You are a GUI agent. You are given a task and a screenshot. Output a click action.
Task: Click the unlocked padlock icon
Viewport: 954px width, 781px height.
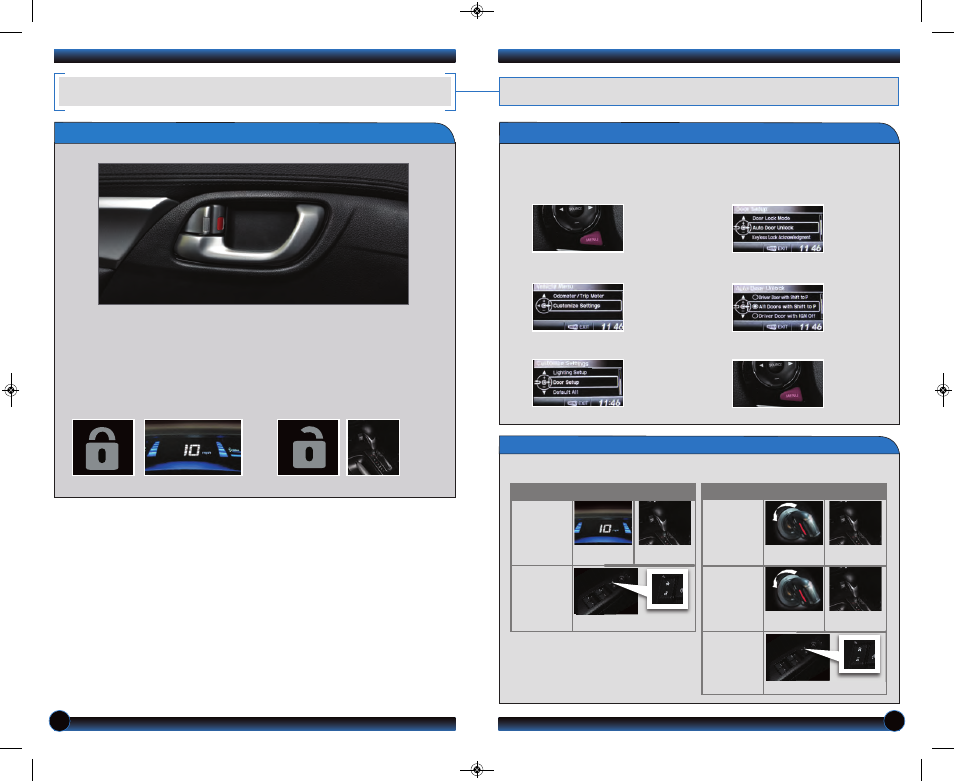pyautogui.click(x=308, y=448)
